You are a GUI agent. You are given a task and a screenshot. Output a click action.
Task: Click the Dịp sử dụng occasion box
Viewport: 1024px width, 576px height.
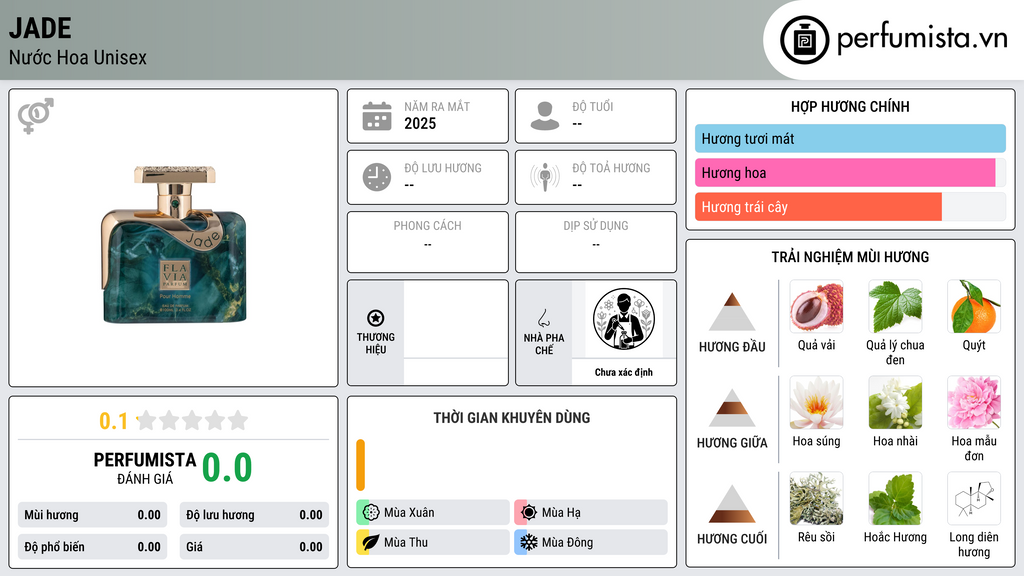(596, 242)
